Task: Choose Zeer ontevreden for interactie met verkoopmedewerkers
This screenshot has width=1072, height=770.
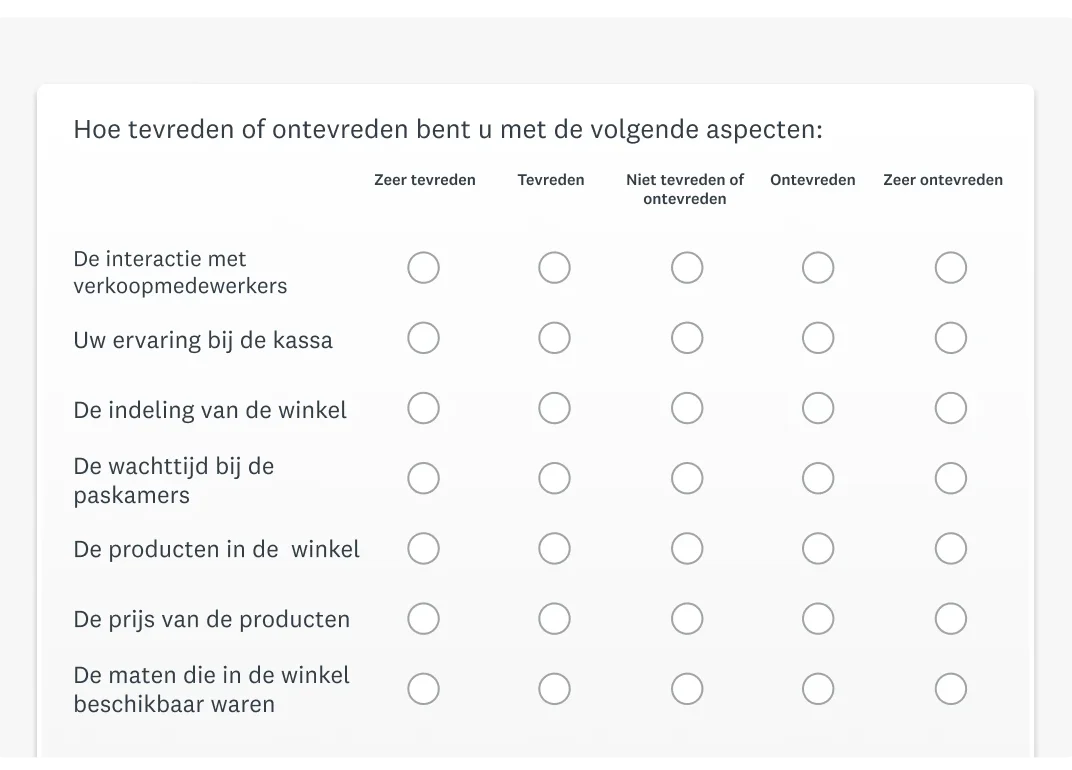Action: point(950,267)
